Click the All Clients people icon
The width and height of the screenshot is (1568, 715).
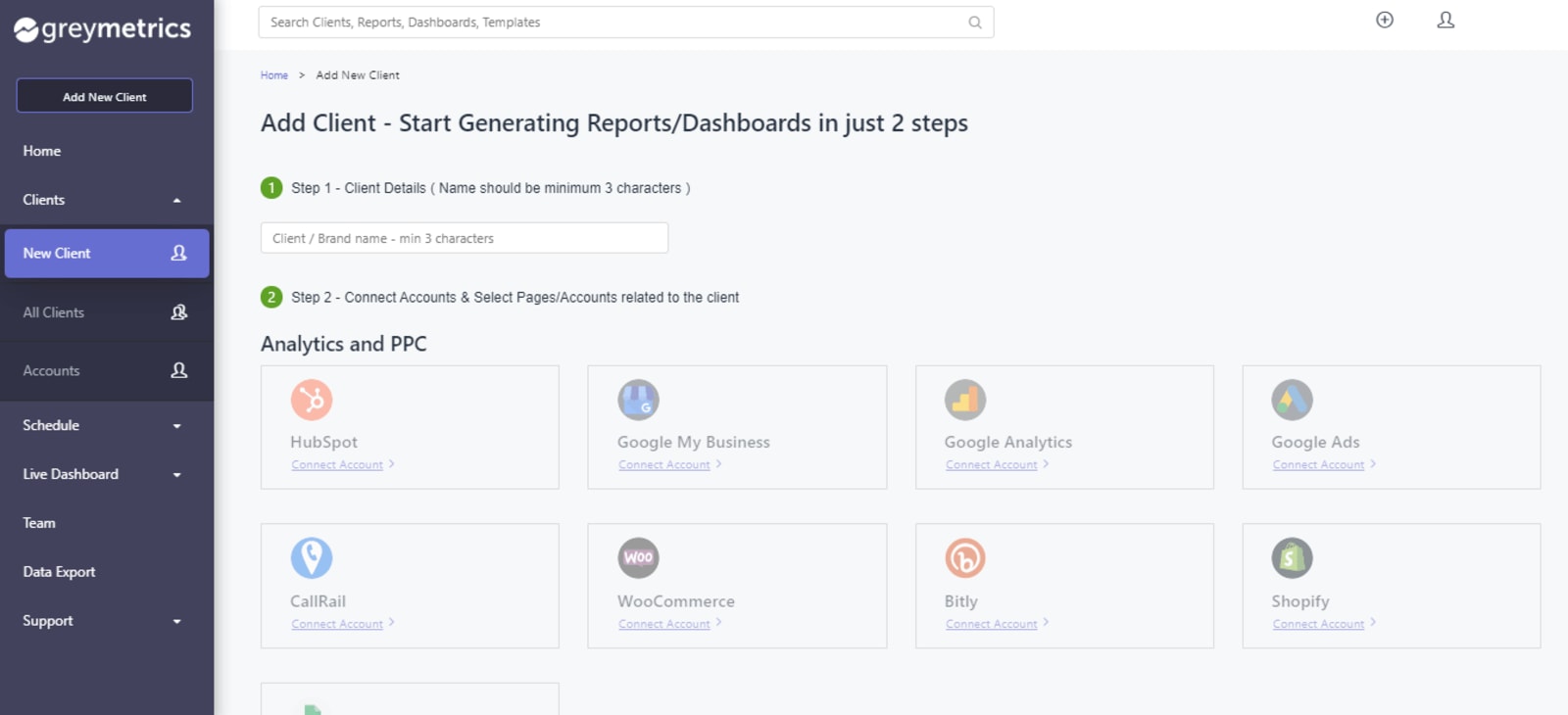pyautogui.click(x=178, y=312)
